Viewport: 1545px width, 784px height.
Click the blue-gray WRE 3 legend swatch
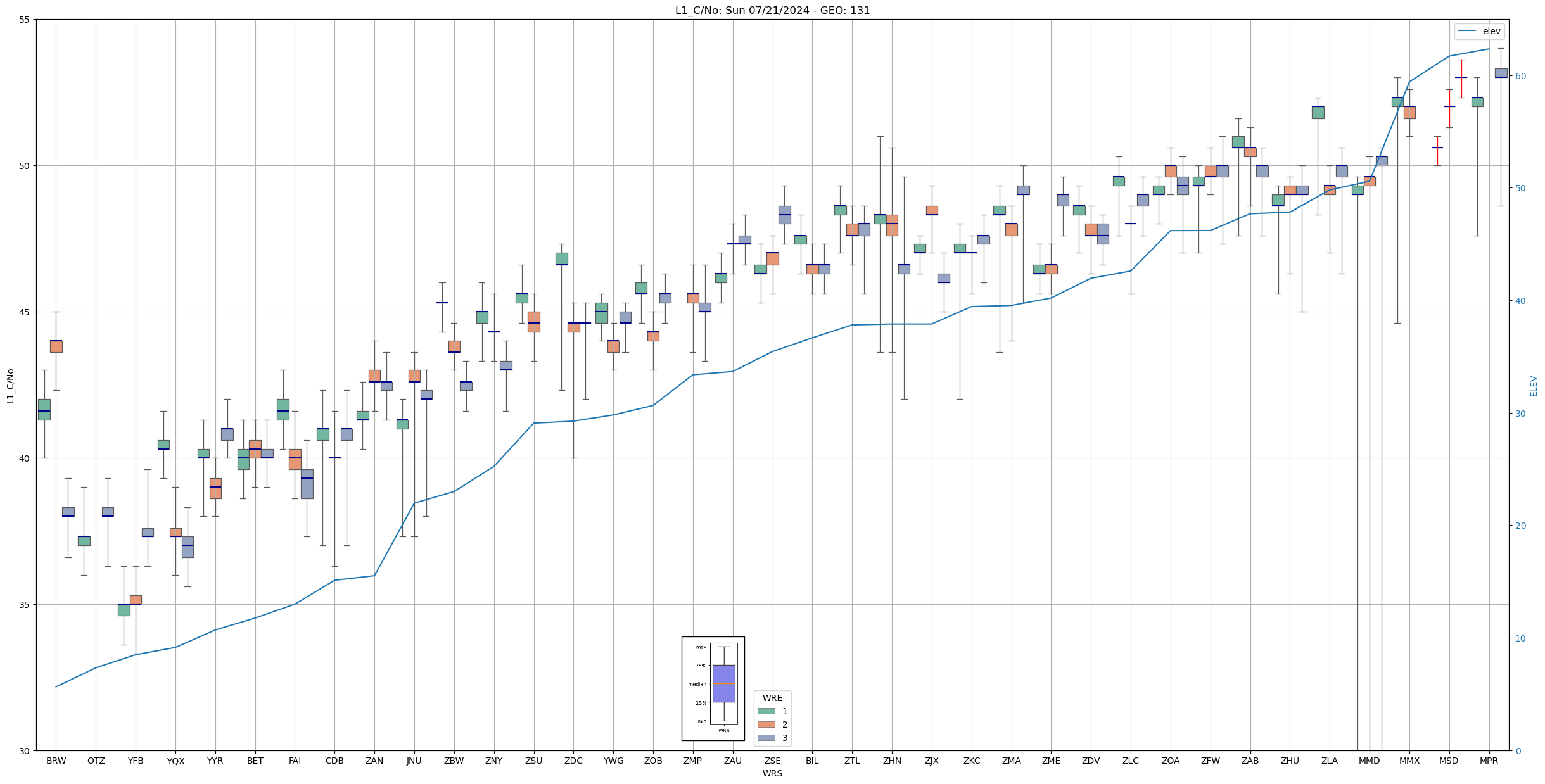[x=766, y=738]
